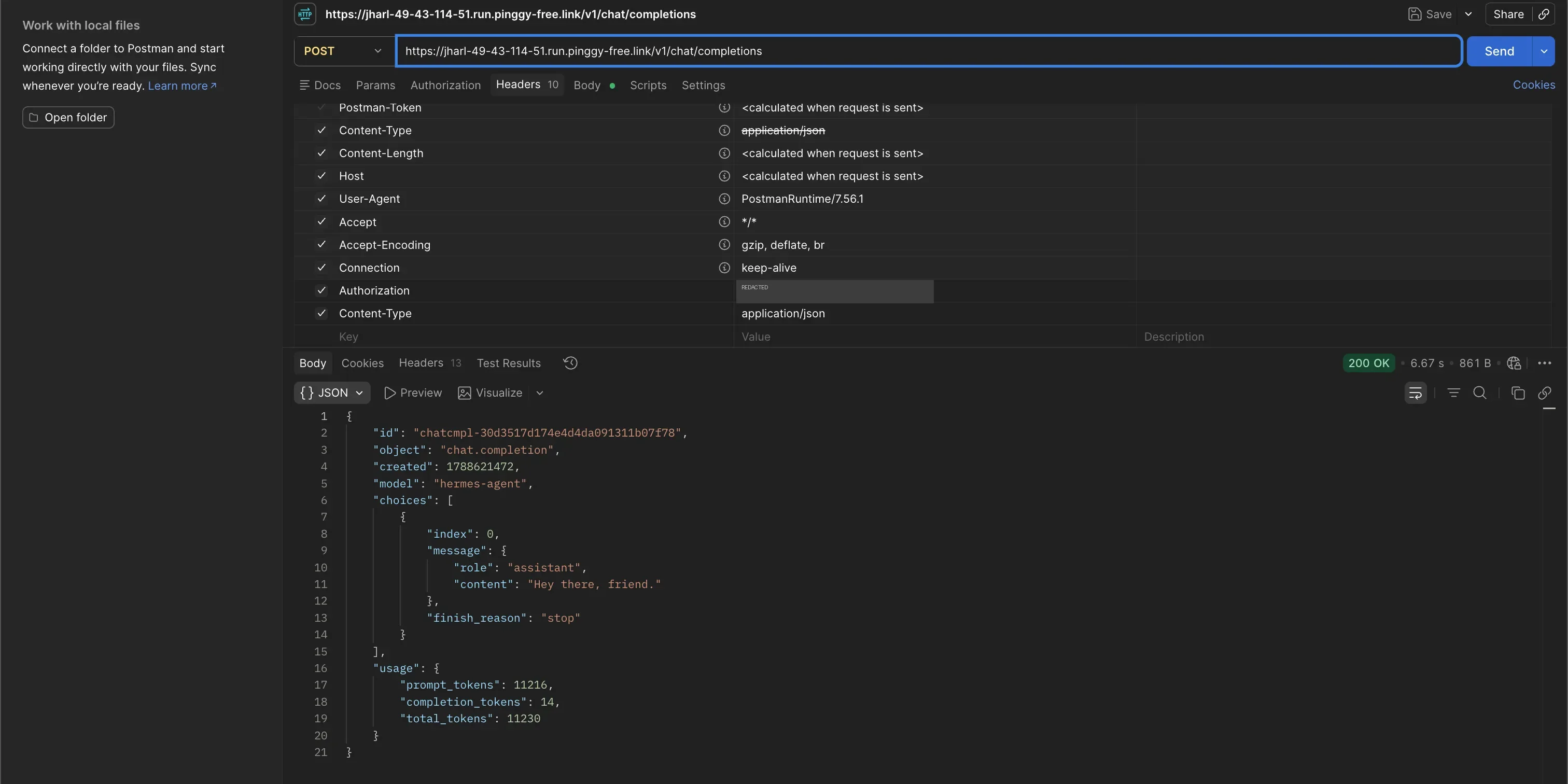The height and width of the screenshot is (784, 1568).
Task: Click the Preview button
Action: (x=413, y=393)
